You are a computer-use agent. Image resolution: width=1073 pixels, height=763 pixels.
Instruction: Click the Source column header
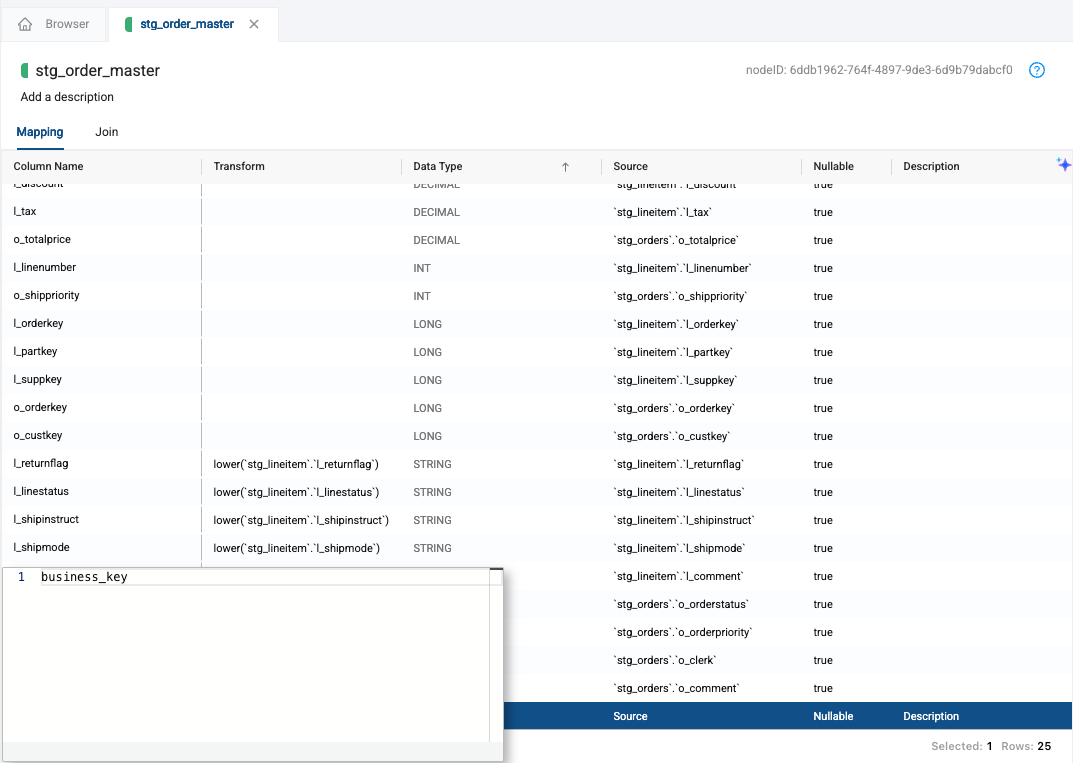pos(630,166)
